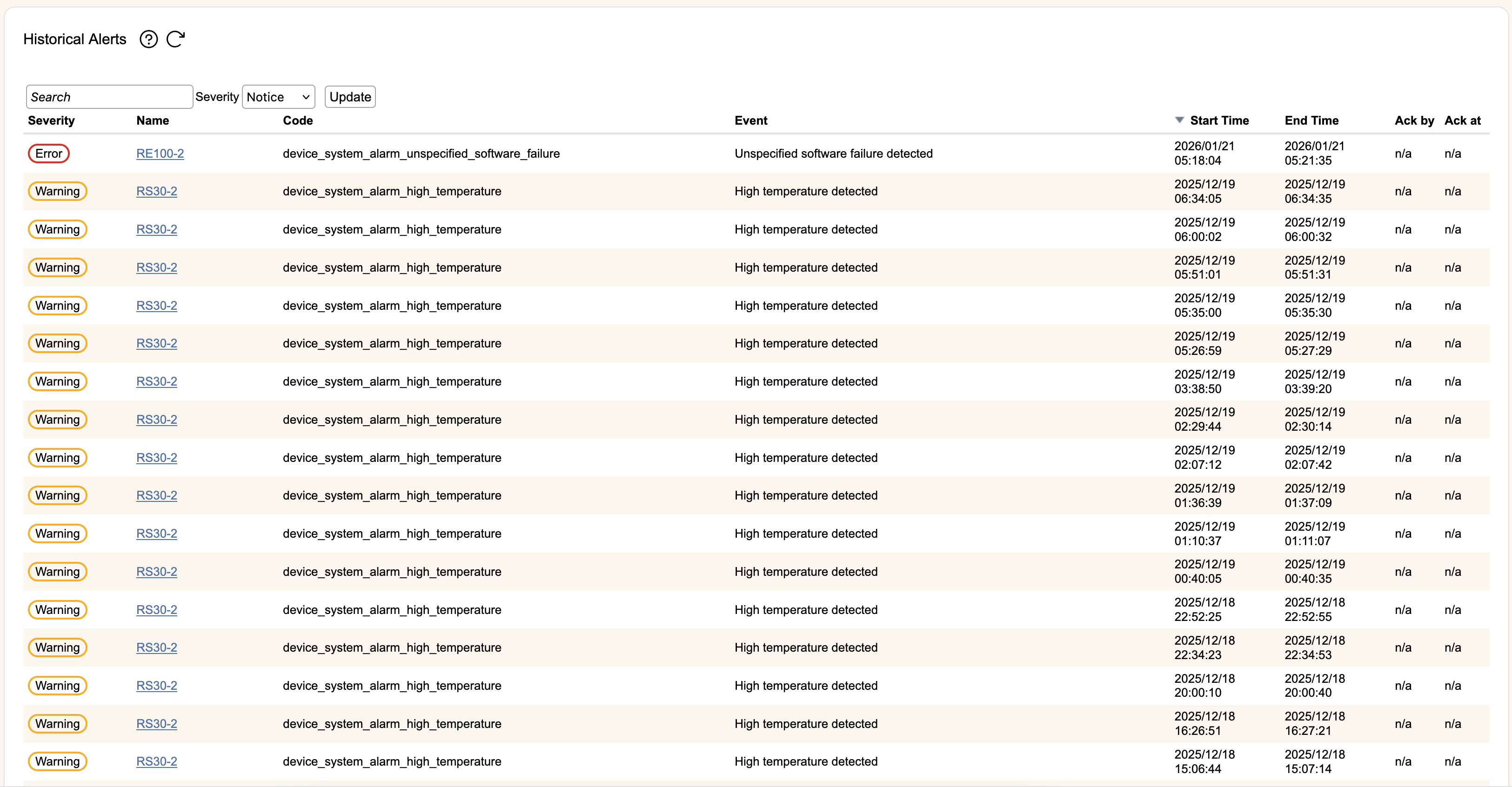Click end time 2026/01/21 05:21:35

click(1314, 153)
